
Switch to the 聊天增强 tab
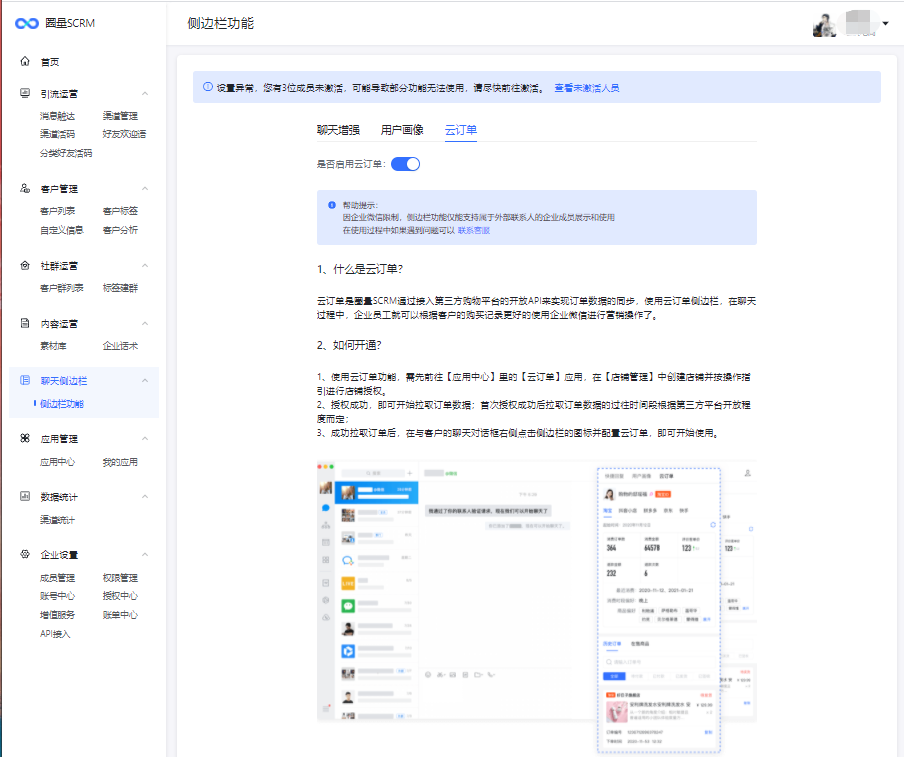coord(338,130)
